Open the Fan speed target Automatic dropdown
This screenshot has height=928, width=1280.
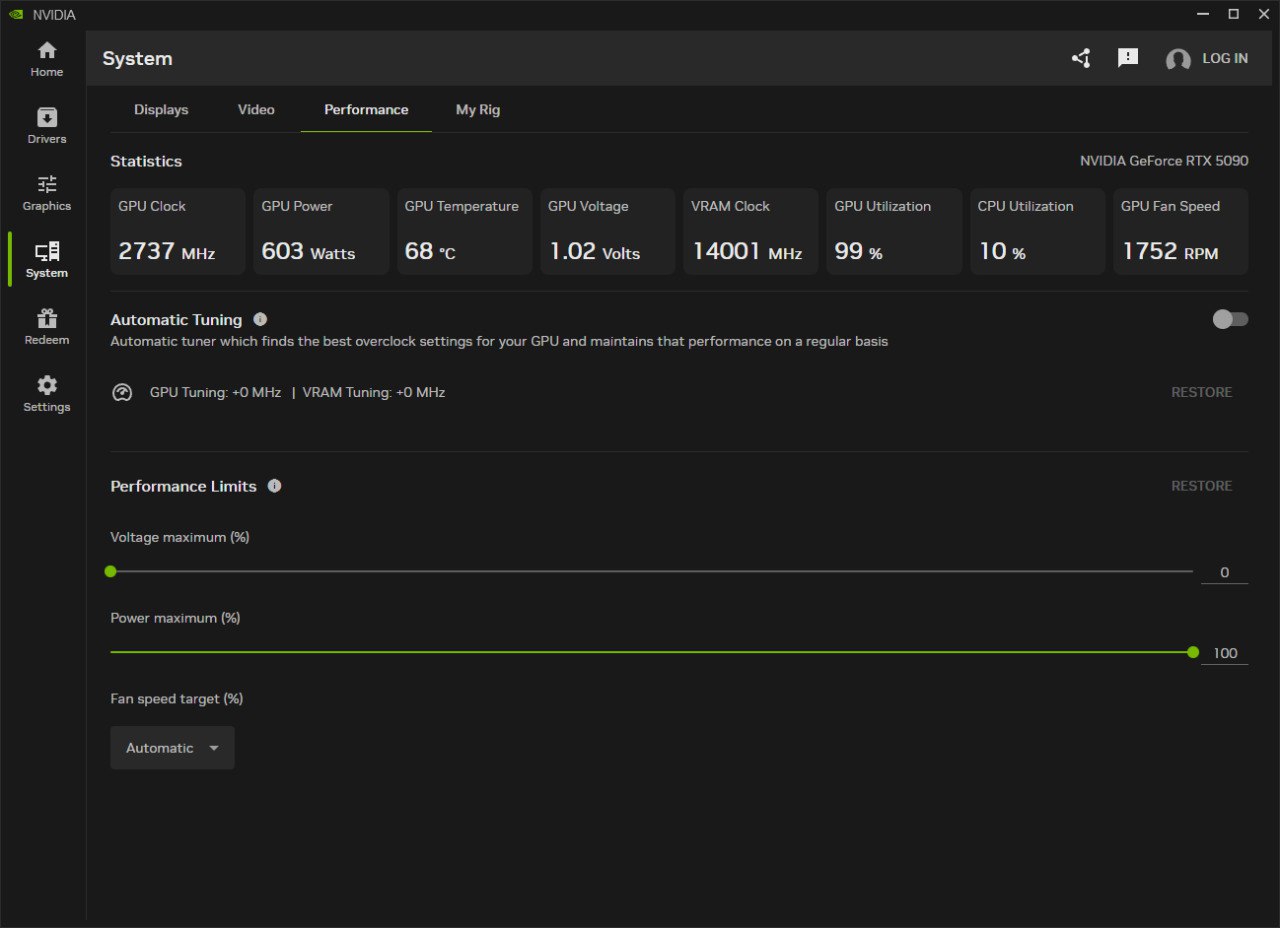172,748
